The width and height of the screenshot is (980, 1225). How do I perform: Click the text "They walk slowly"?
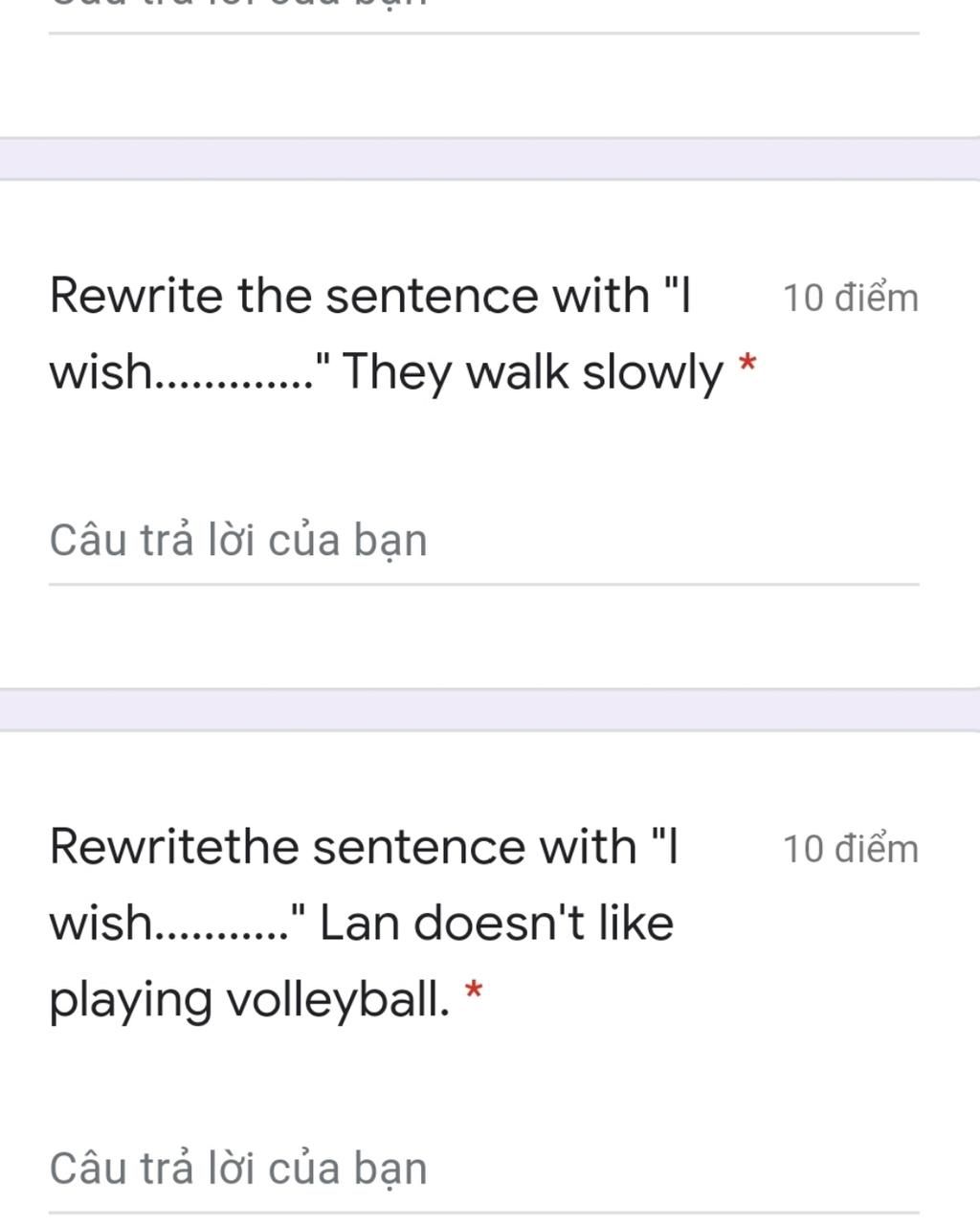click(x=532, y=371)
